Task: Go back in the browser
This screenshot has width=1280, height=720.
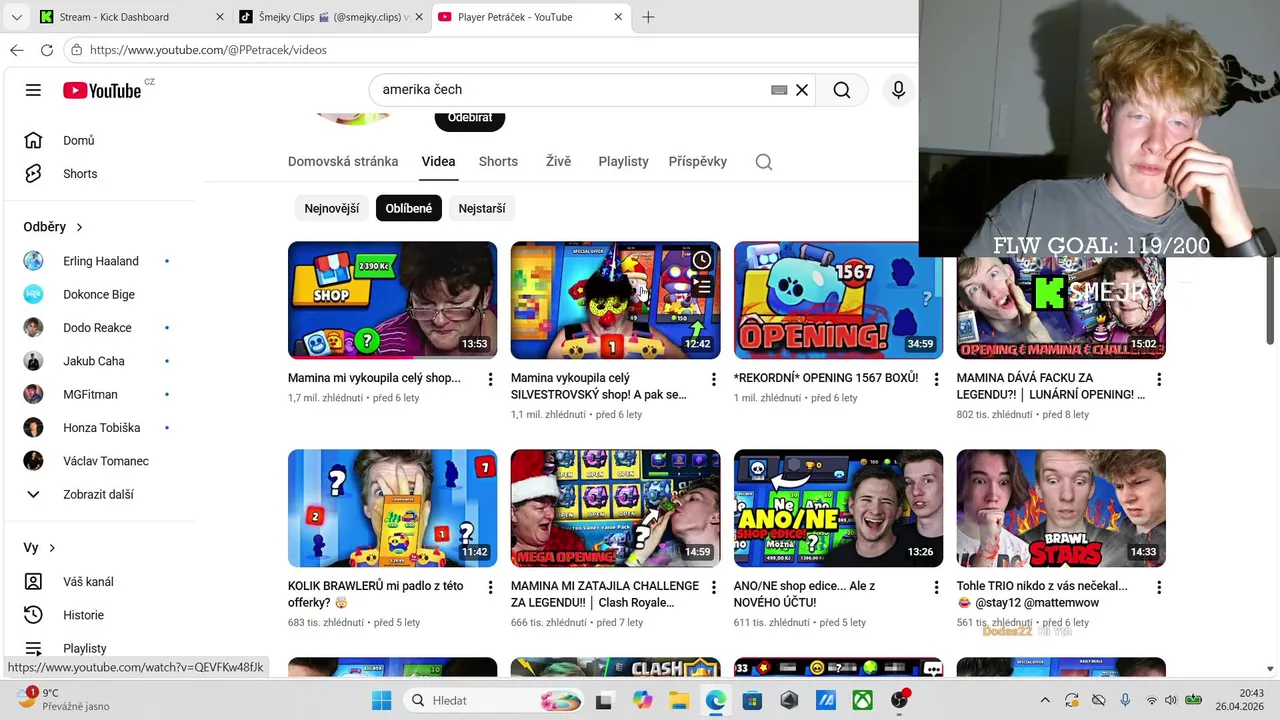Action: [x=17, y=50]
